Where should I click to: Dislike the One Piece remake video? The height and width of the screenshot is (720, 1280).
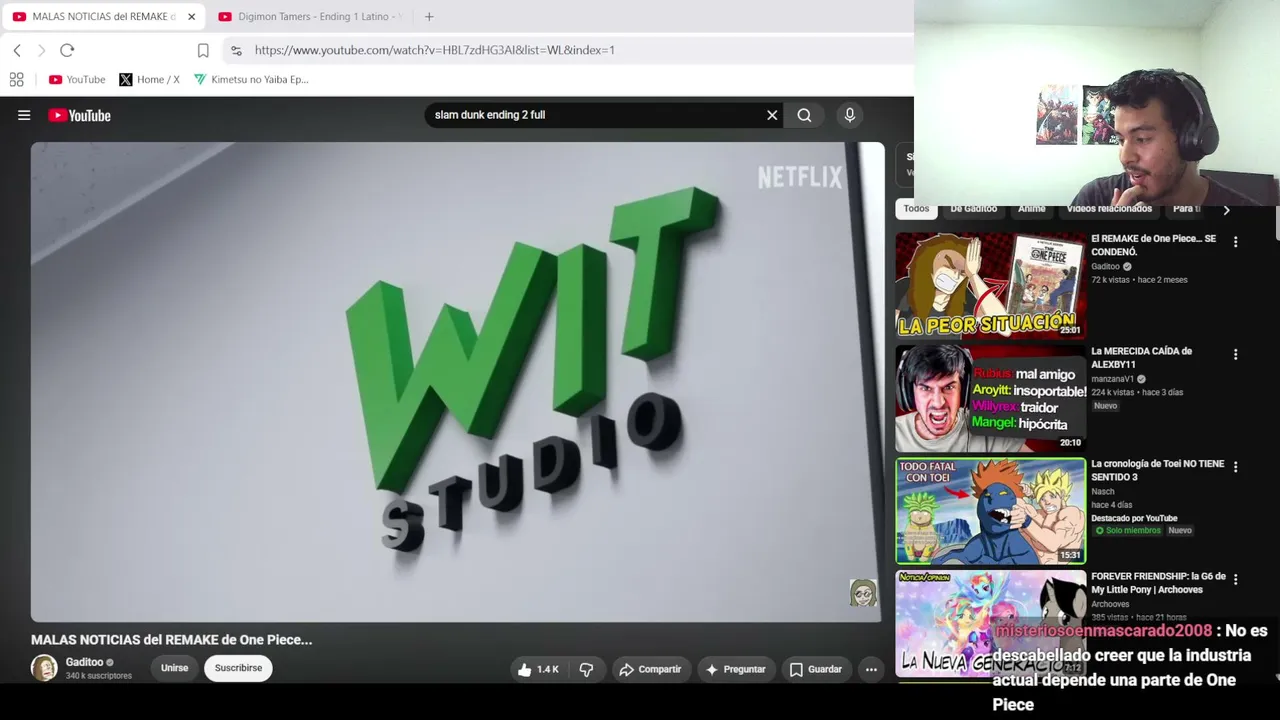coord(586,669)
